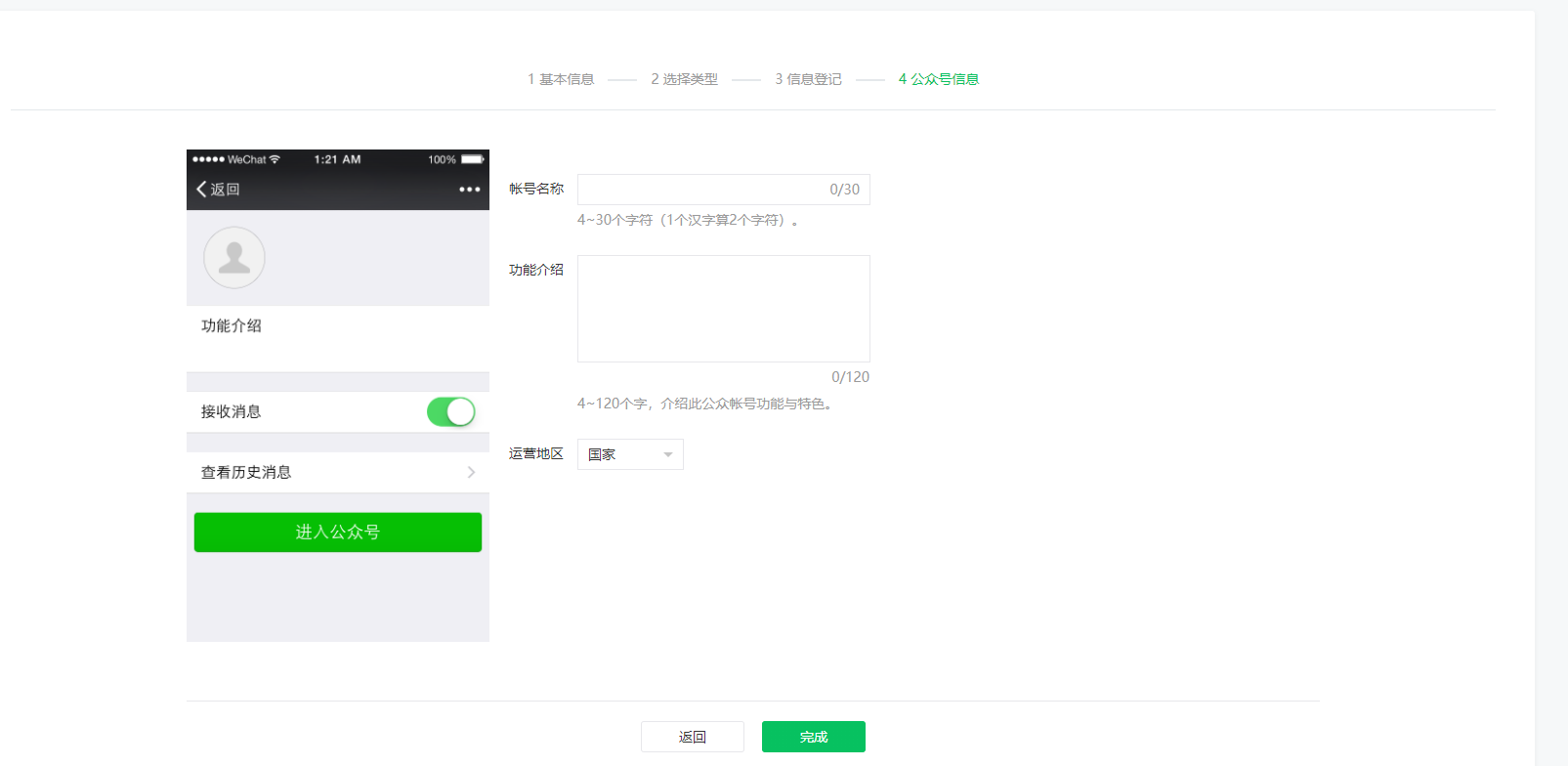The width and height of the screenshot is (1568, 766).
Task: Click the default avatar placeholder icon
Action: [234, 258]
